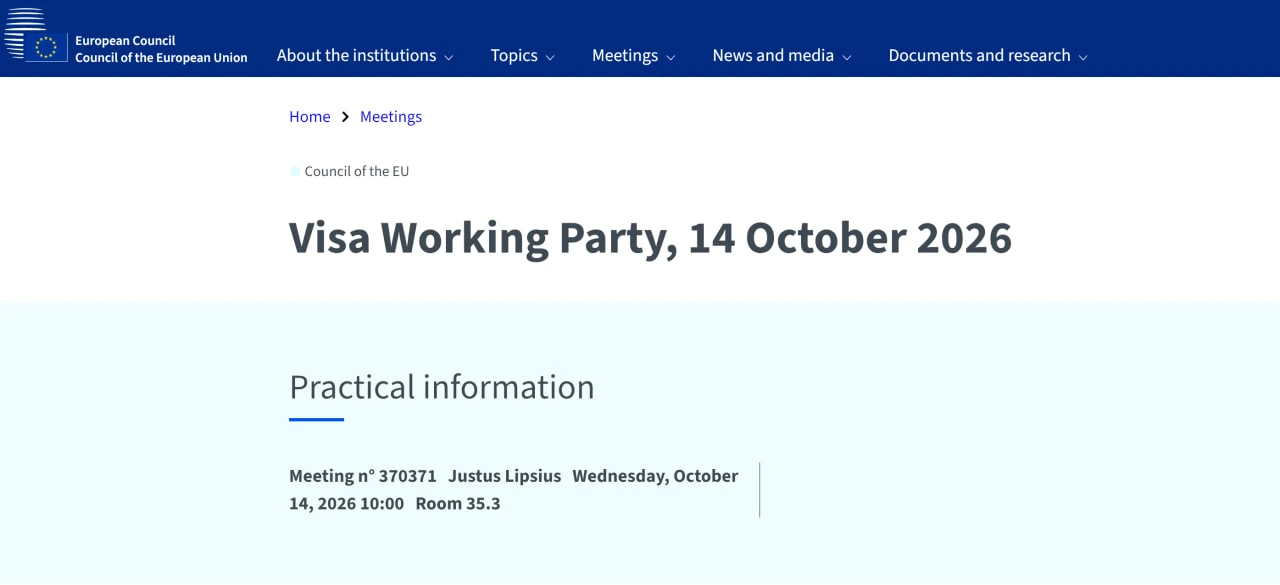Click the 'Visa Working Party, 14 October 2026' heading
Screen dimensions: 1280x585
tap(650, 238)
